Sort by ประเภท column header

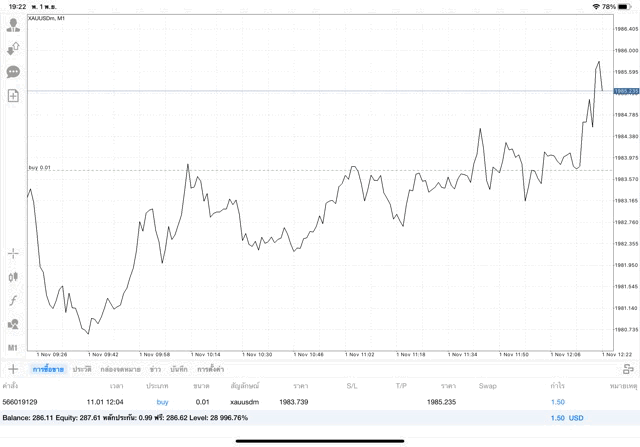157,386
